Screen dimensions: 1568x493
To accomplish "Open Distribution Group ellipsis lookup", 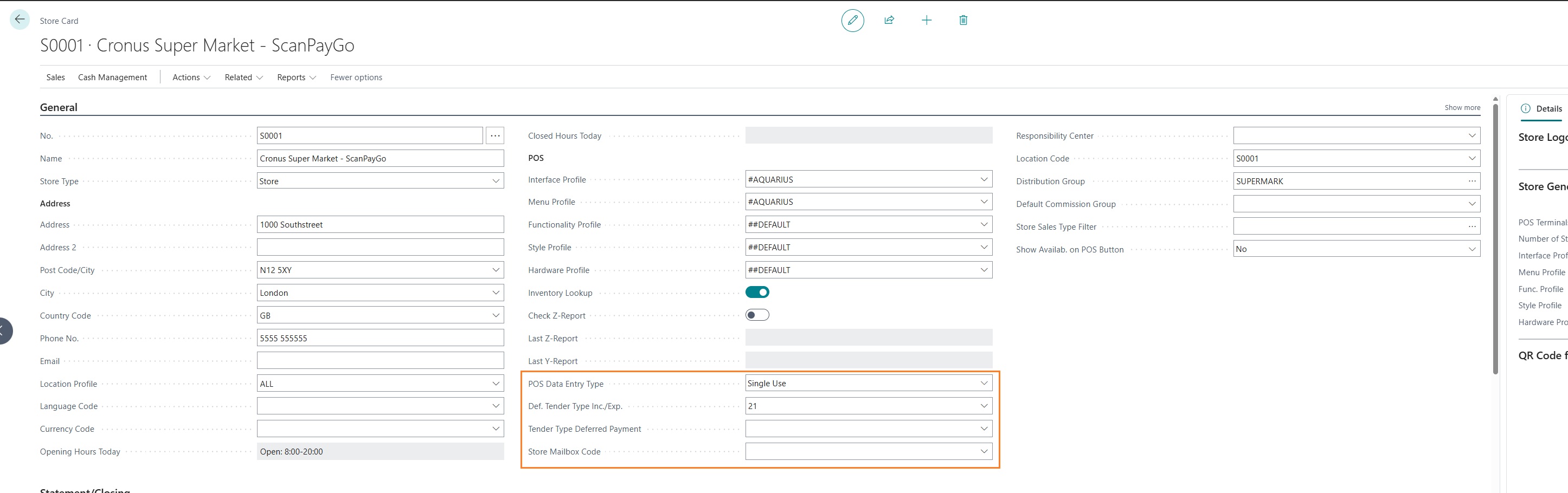I will (x=1472, y=181).
